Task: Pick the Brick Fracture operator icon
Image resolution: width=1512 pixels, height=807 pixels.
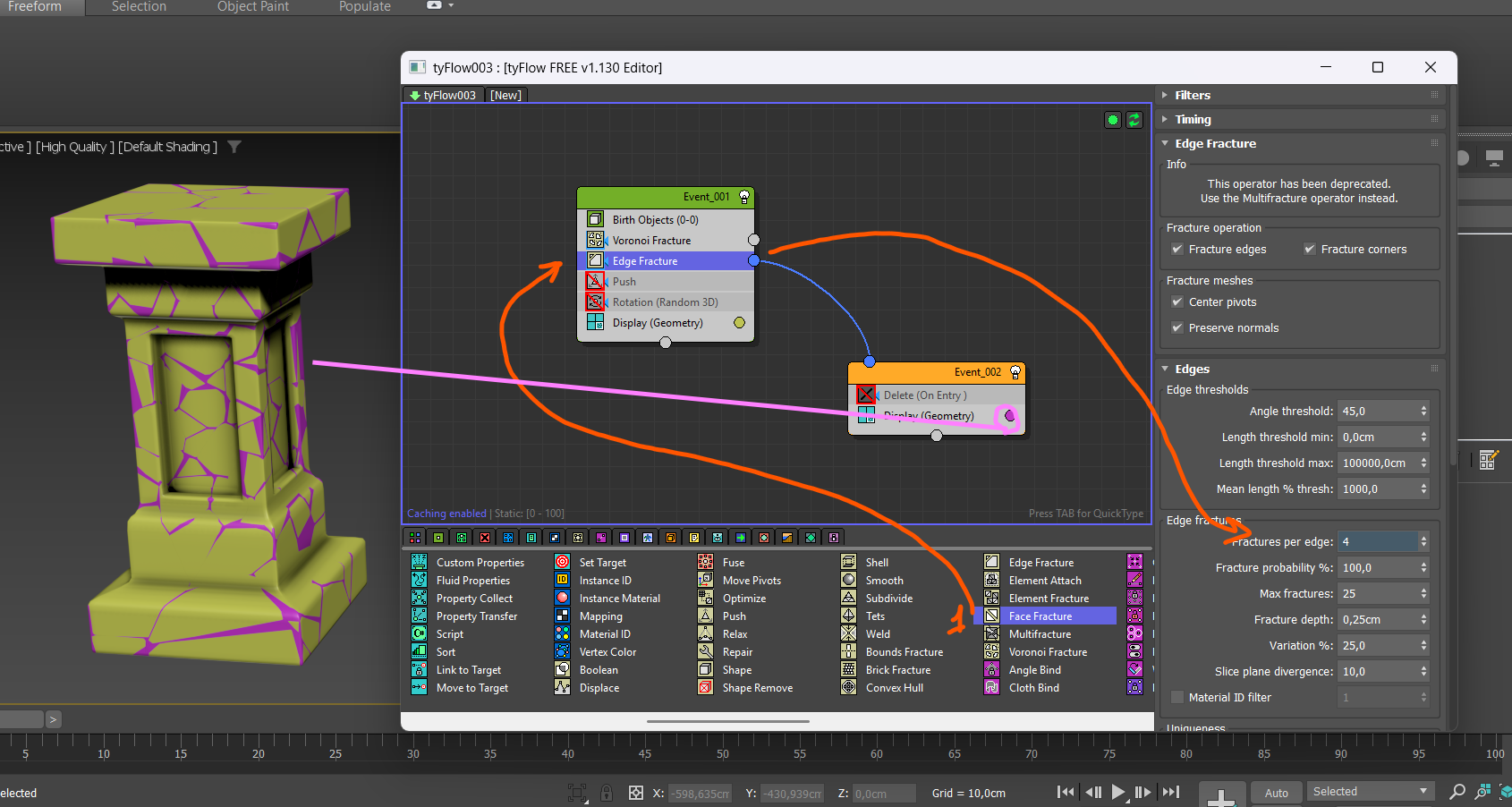Action: [849, 670]
